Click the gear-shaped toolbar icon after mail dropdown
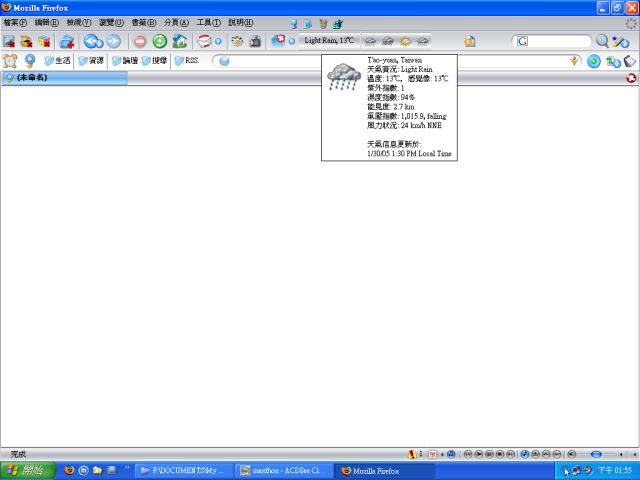 tap(237, 42)
